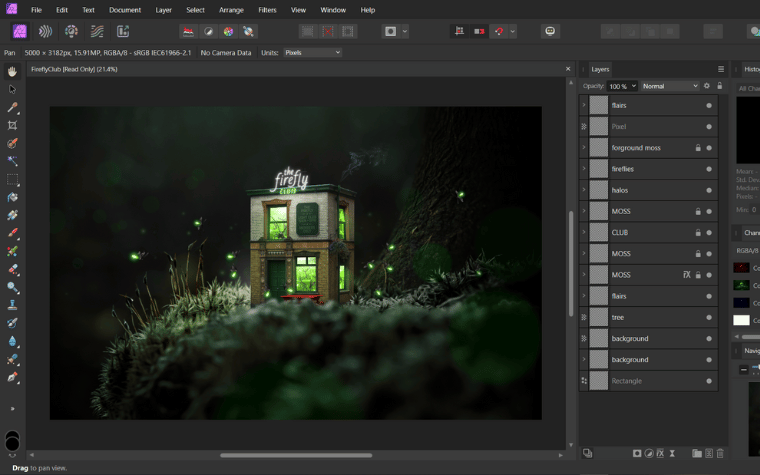Screen dimensions: 760x475
Task: Select the Zoom magnifier tool
Action: [12, 287]
